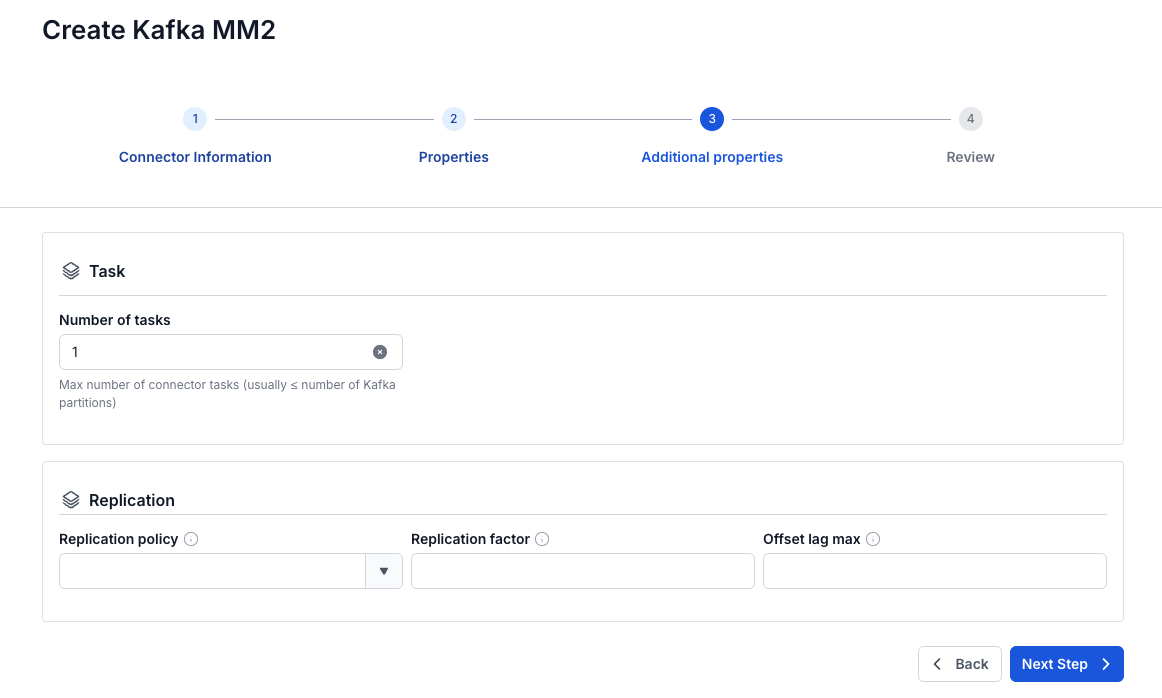Screen dimensions: 1162x698
Task: Focus the Number of tasks input
Action: tap(230, 352)
